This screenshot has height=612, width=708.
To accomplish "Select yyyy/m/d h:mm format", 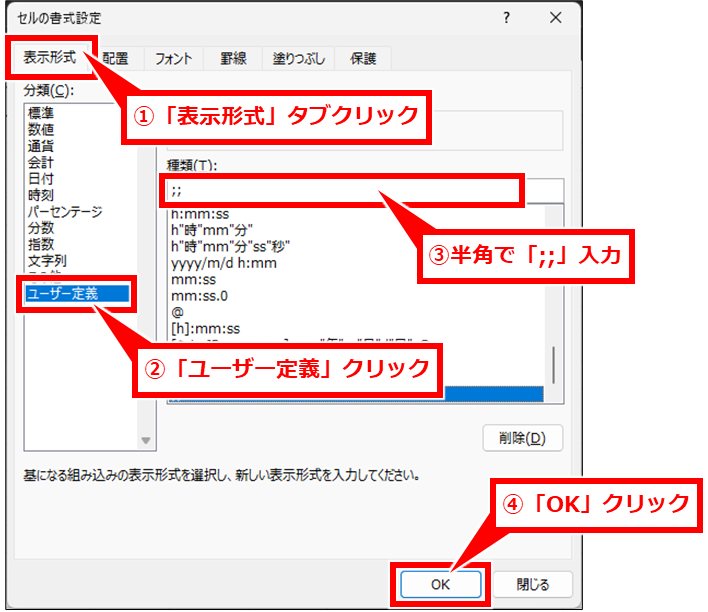I will 224,263.
